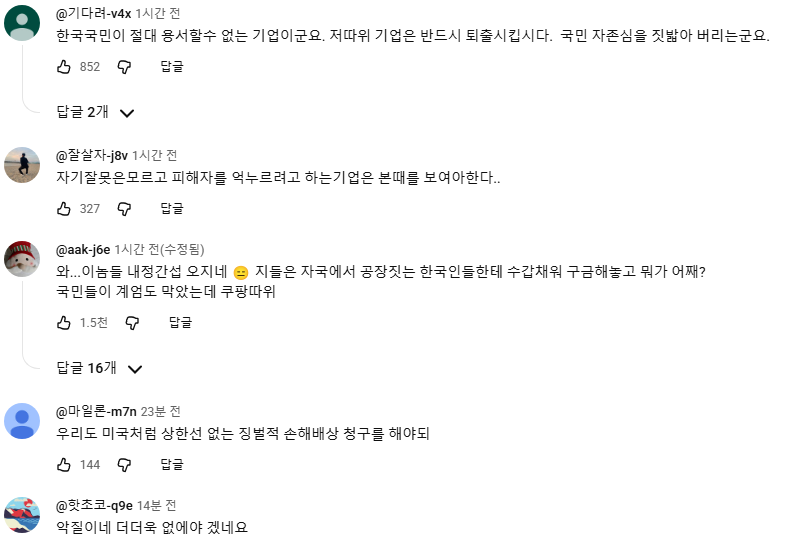The width and height of the screenshot is (788, 542).
Task: Expand the 답글 16개 replies
Action: (x=99, y=368)
